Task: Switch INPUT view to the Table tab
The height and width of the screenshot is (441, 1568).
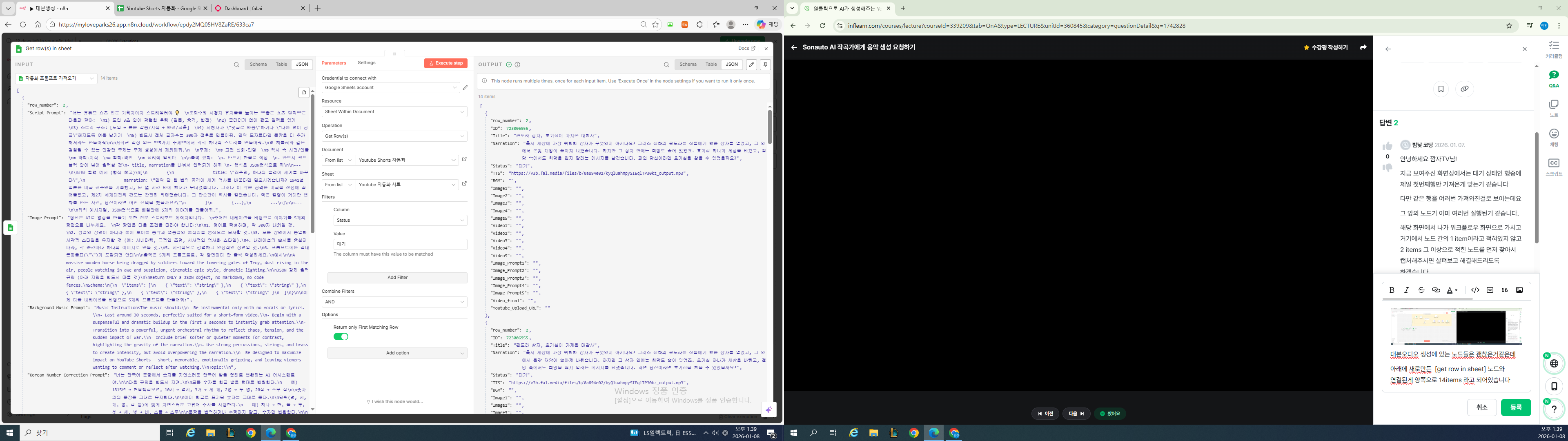Action: click(x=281, y=64)
